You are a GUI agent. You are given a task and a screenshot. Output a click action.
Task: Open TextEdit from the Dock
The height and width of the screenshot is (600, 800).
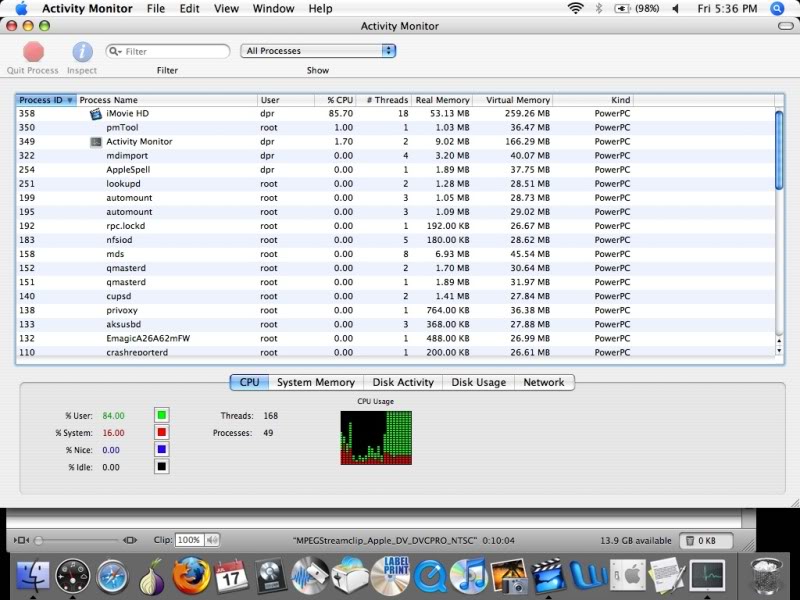click(666, 577)
